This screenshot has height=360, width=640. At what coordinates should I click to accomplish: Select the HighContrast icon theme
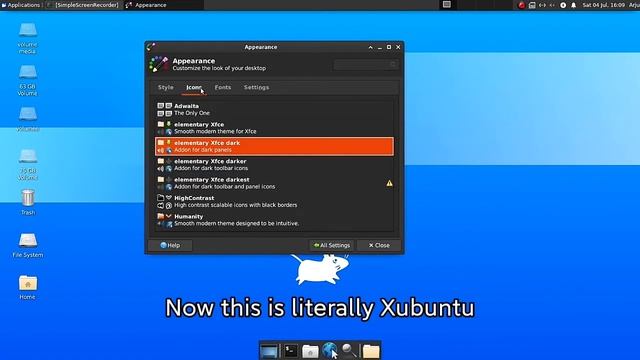[274, 201]
